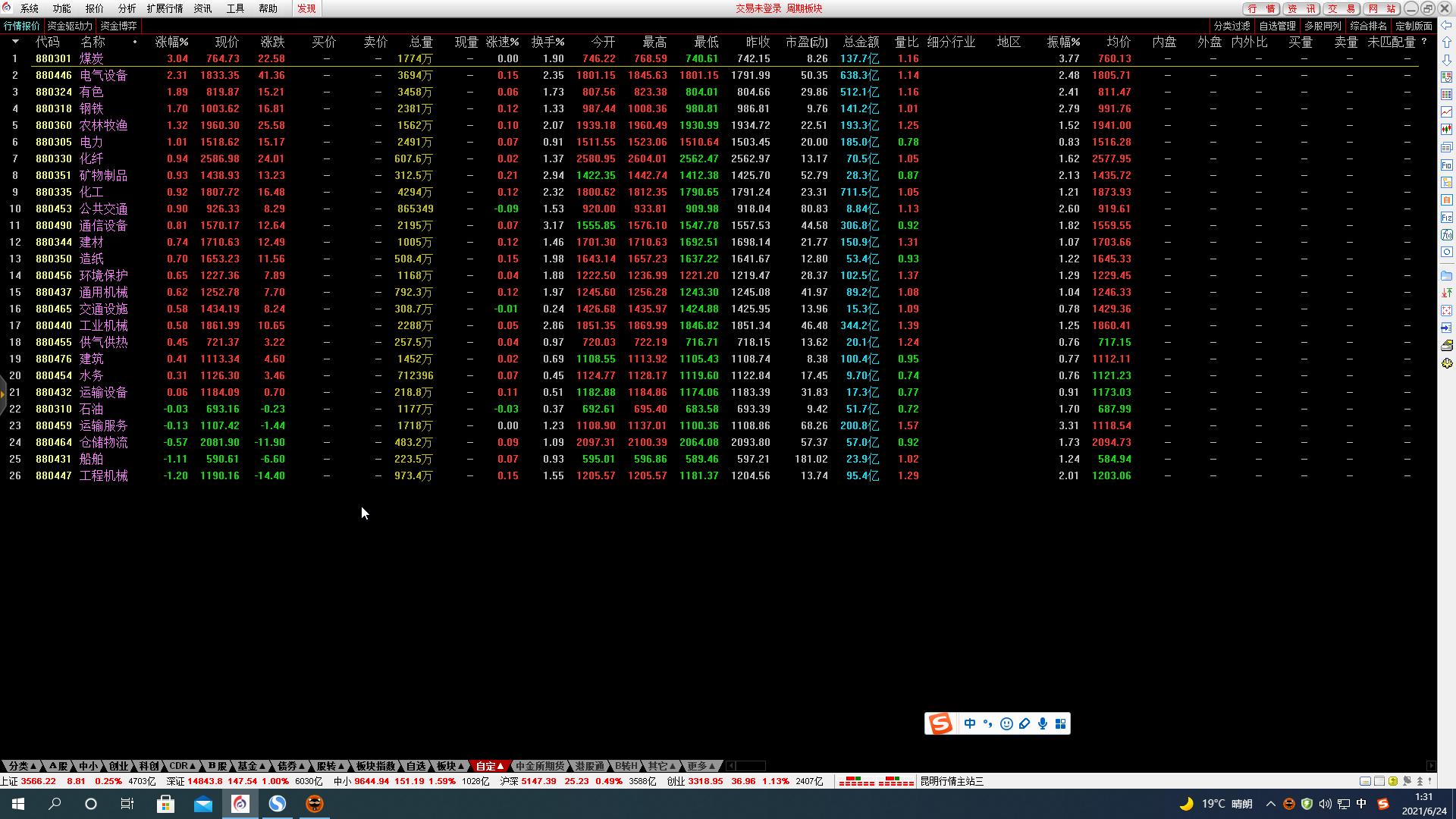Expand the 基金 bottom tab menu
Screen dimensions: 1456x819
pyautogui.click(x=251, y=766)
